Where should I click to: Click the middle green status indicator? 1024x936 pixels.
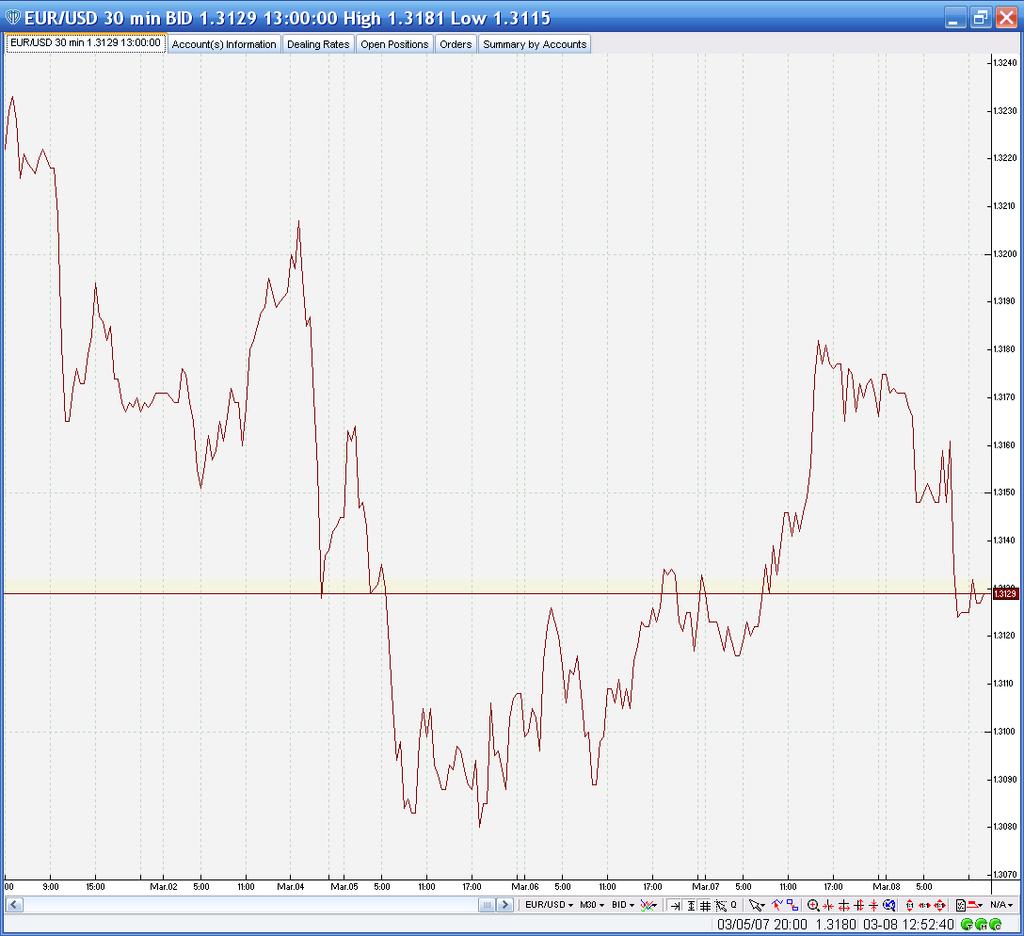[x=982, y=924]
